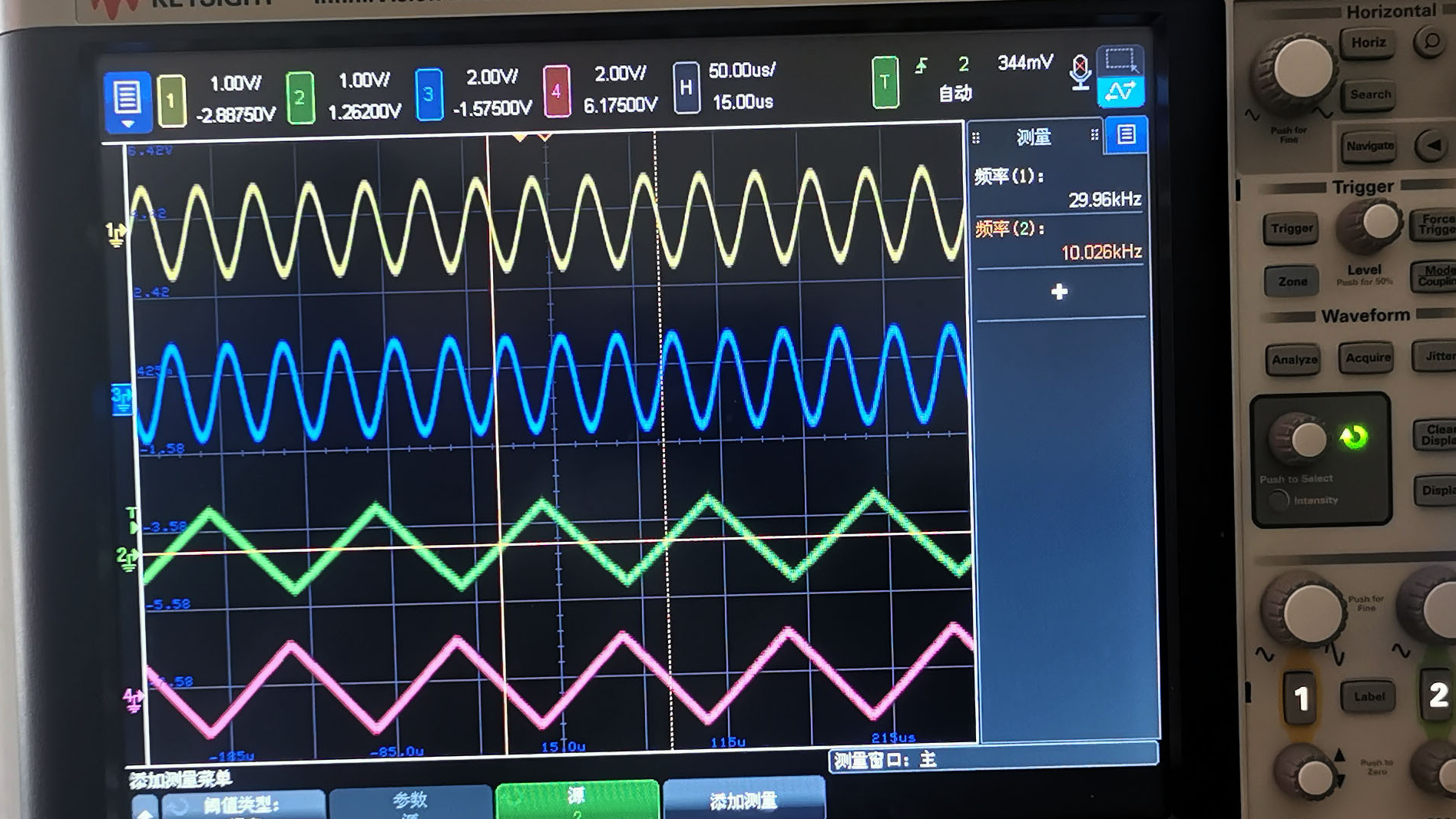The width and height of the screenshot is (1456, 819).
Task: Push the Label button
Action: pyautogui.click(x=1368, y=697)
